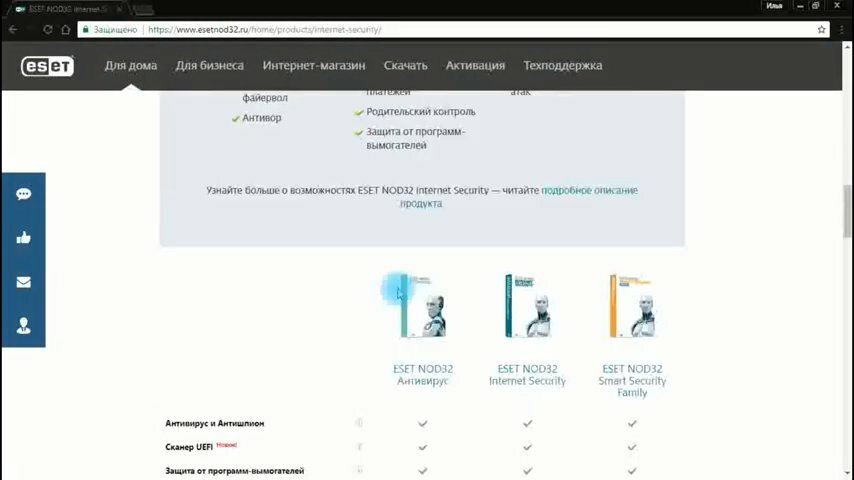Click the browser home icon
854x480 pixels.
coord(66,29)
